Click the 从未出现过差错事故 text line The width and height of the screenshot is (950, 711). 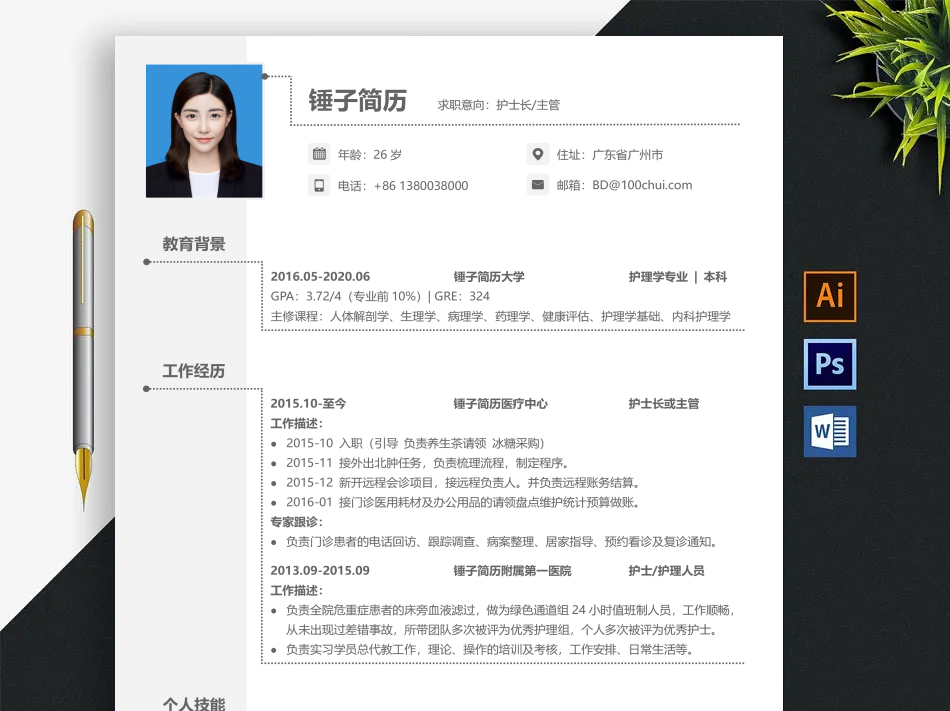502,630
